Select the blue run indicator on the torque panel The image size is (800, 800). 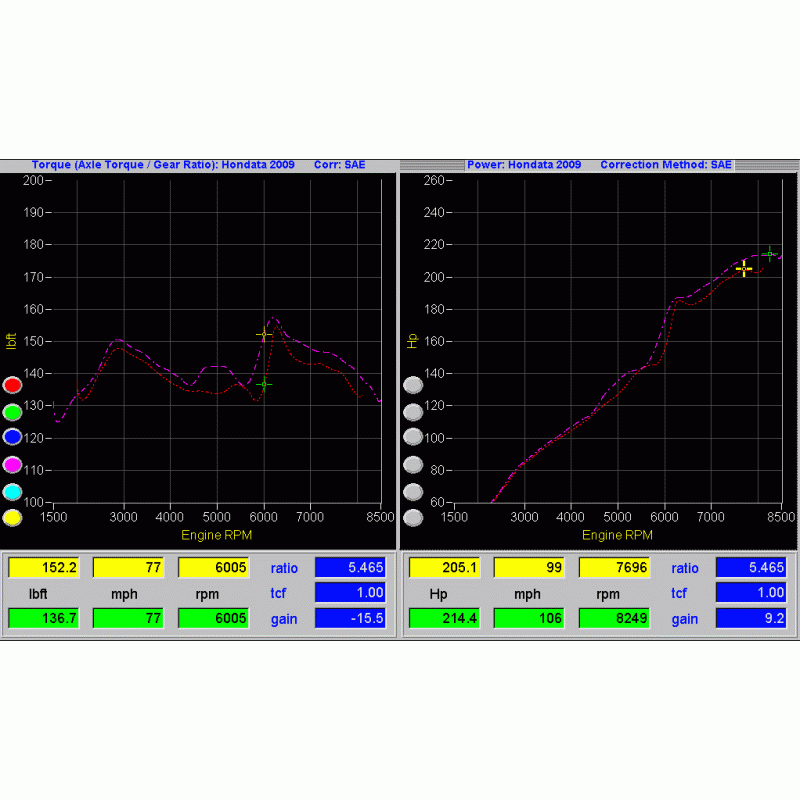tap(12, 436)
